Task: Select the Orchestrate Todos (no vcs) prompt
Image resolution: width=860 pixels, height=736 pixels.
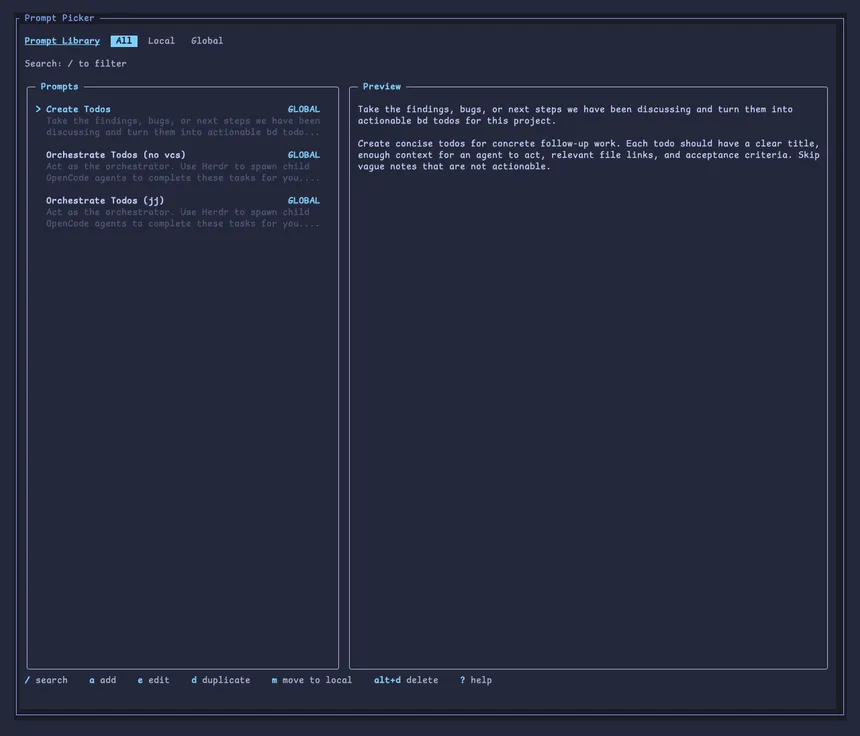Action: [116, 155]
